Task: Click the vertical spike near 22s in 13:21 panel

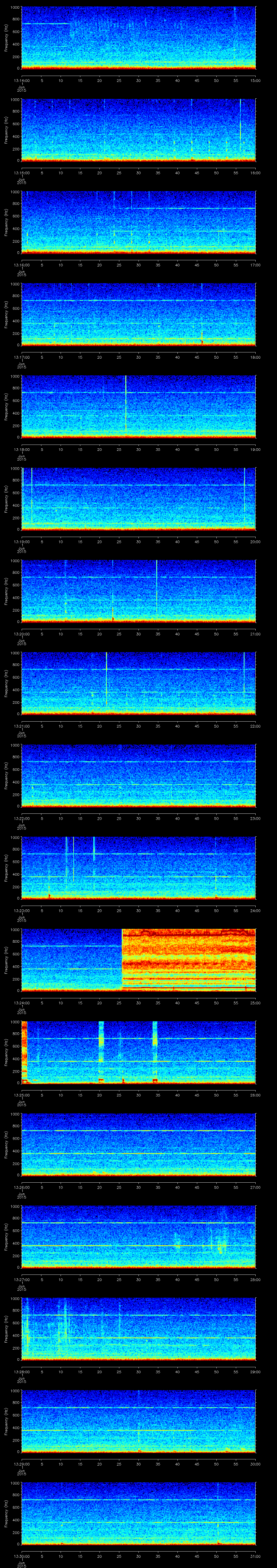Action: (x=107, y=679)
